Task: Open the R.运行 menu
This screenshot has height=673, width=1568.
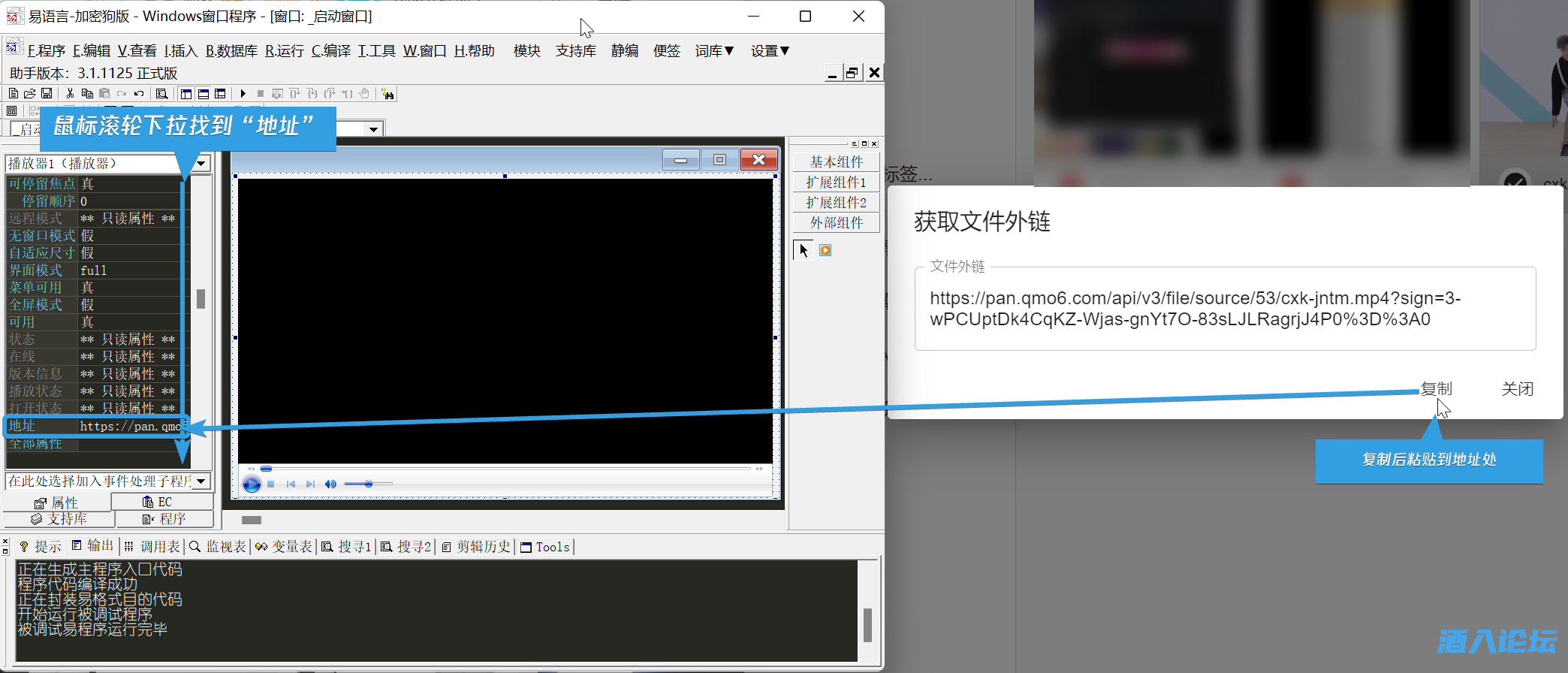Action: 284,51
